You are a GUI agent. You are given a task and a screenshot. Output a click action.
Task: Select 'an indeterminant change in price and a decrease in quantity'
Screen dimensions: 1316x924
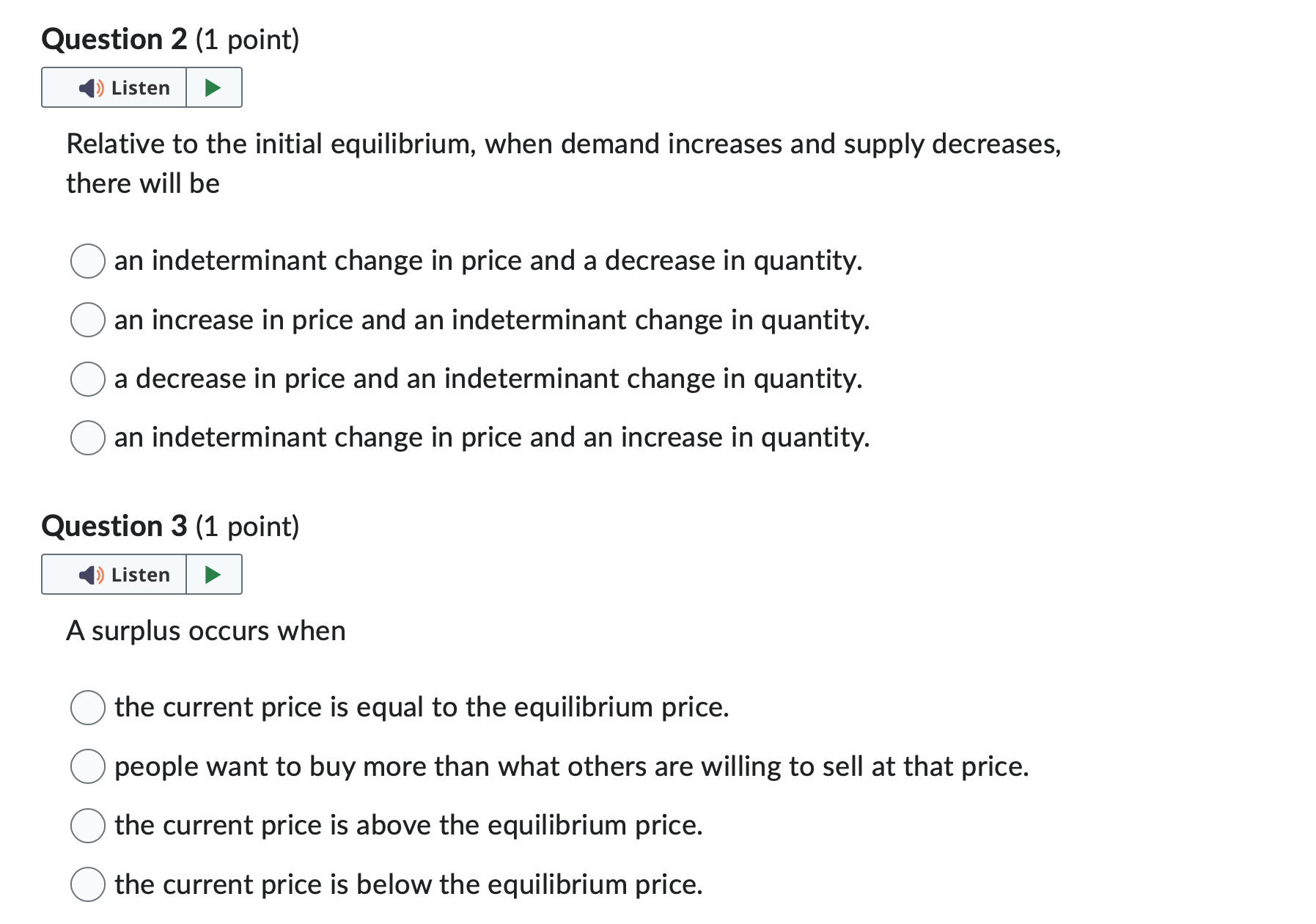click(88, 262)
